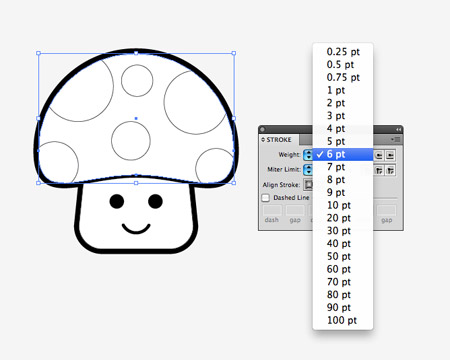
Task: Choose 4 pt stroke weight
Action: click(343, 128)
